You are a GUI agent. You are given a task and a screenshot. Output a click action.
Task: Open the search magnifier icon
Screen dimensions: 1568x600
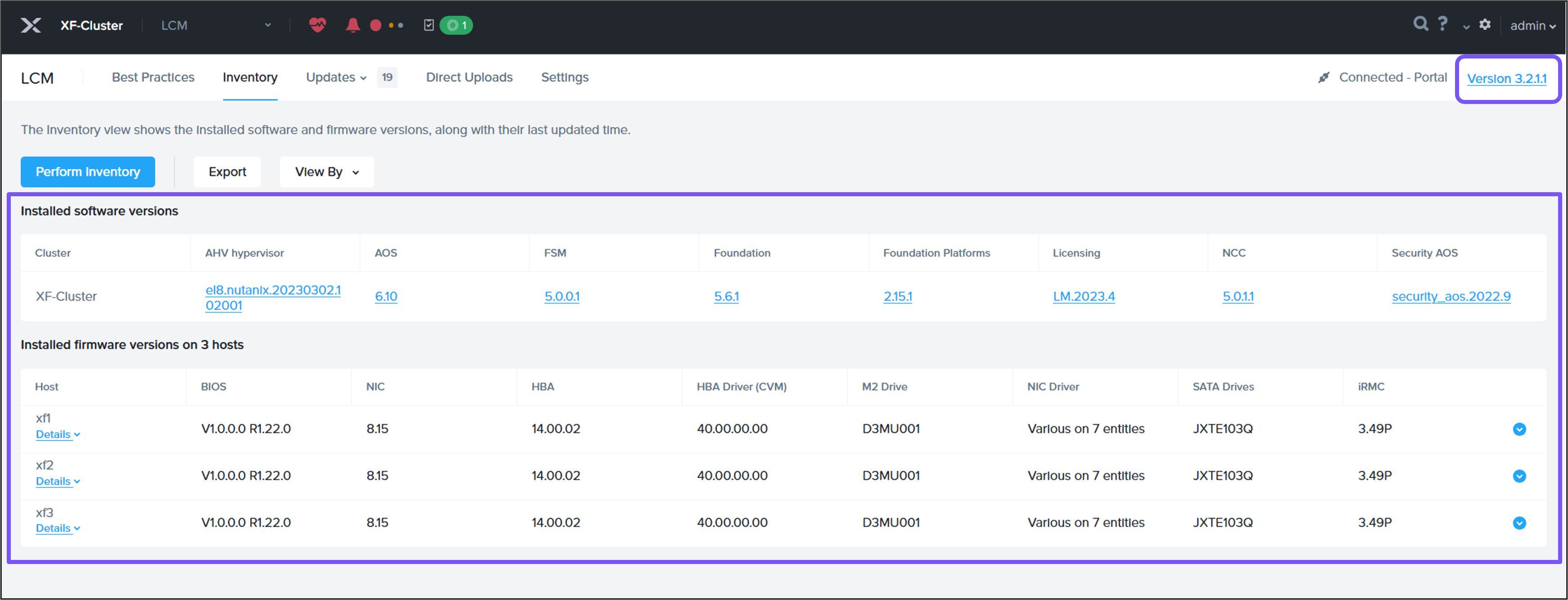coord(1420,24)
